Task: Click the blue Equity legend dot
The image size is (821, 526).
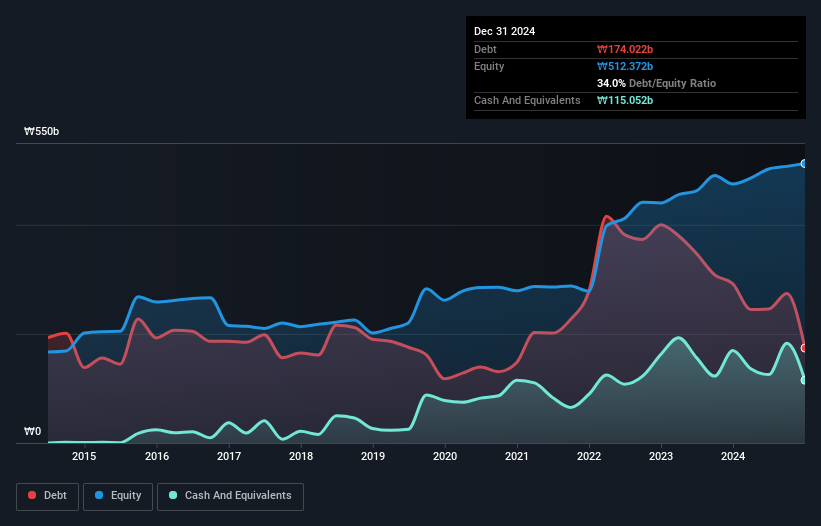Action: [x=99, y=495]
